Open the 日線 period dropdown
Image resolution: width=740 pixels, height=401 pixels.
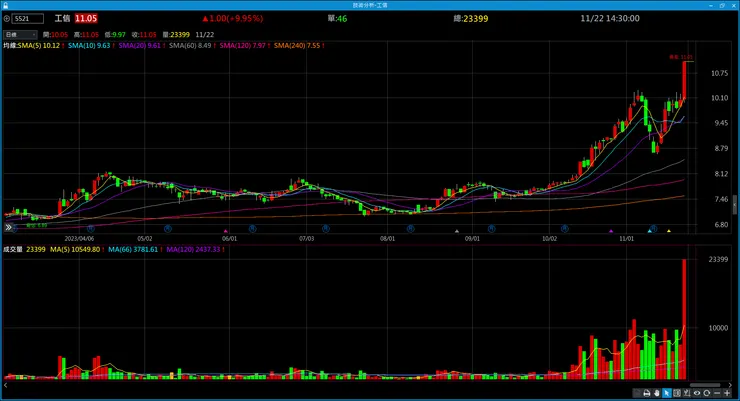point(20,34)
